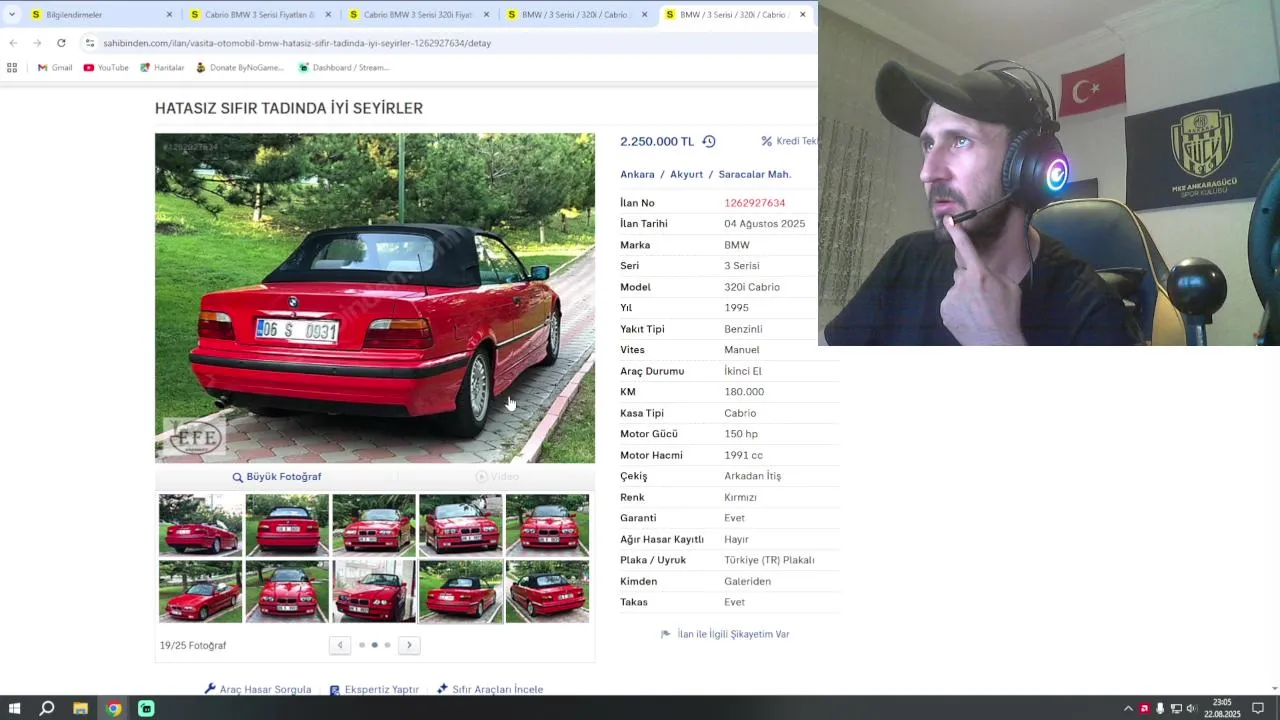Click the Video tab under the photo

point(497,477)
